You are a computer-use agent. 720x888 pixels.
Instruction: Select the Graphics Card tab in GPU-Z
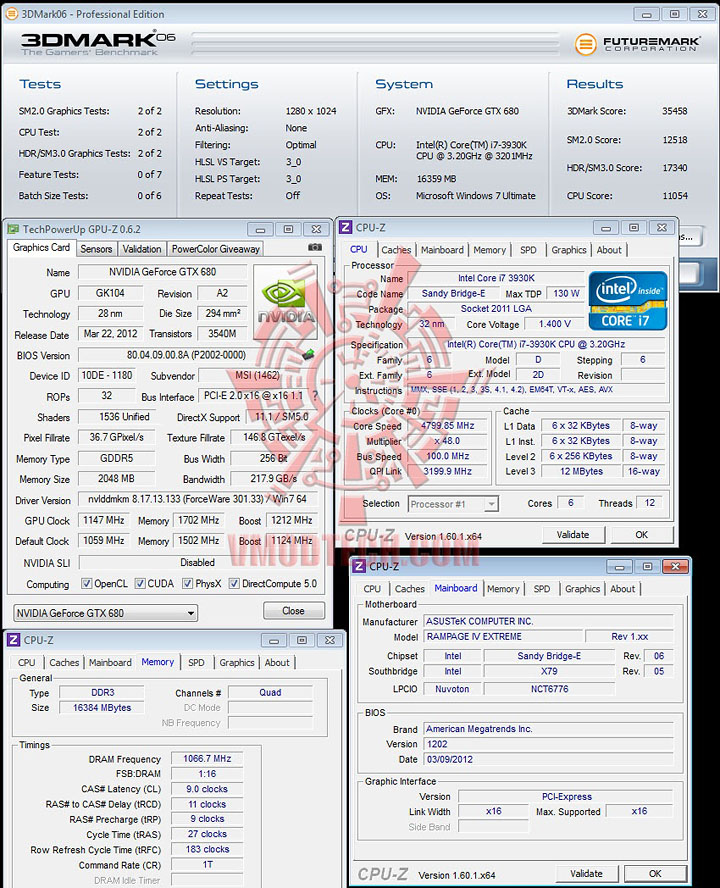pos(41,247)
